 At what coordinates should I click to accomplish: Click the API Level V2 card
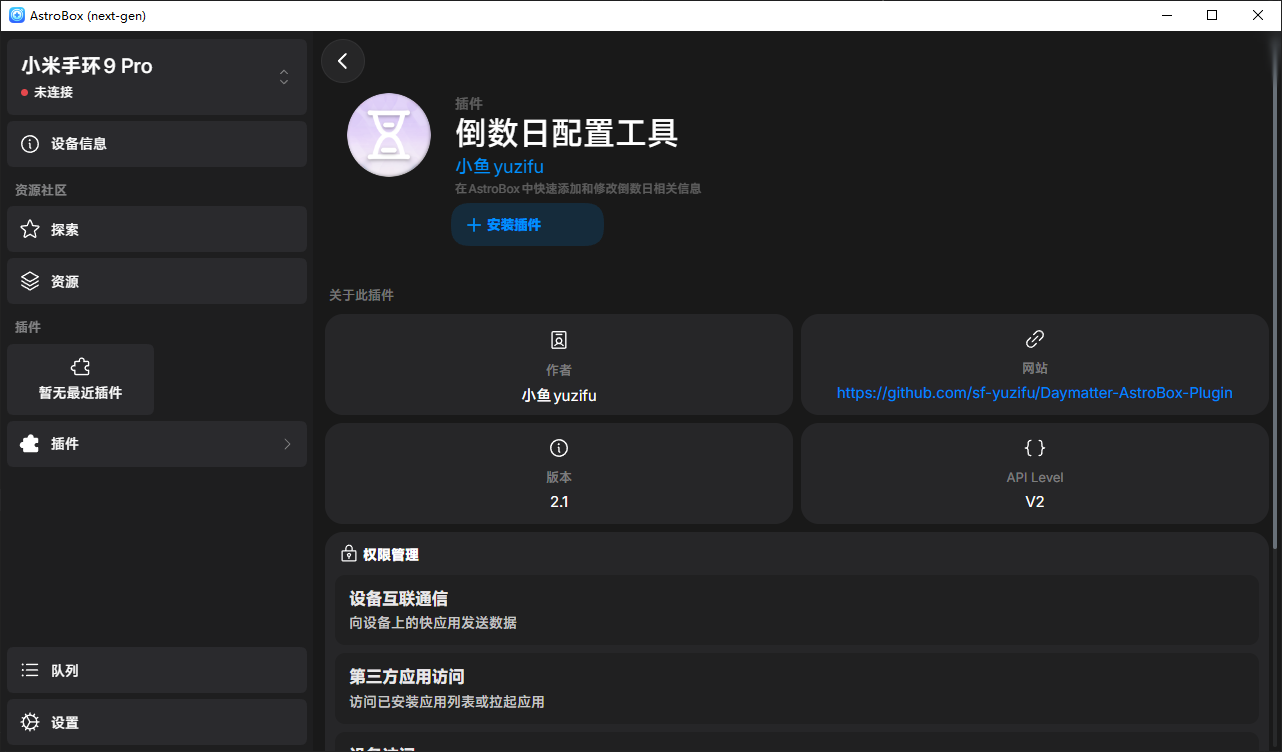click(x=1035, y=474)
